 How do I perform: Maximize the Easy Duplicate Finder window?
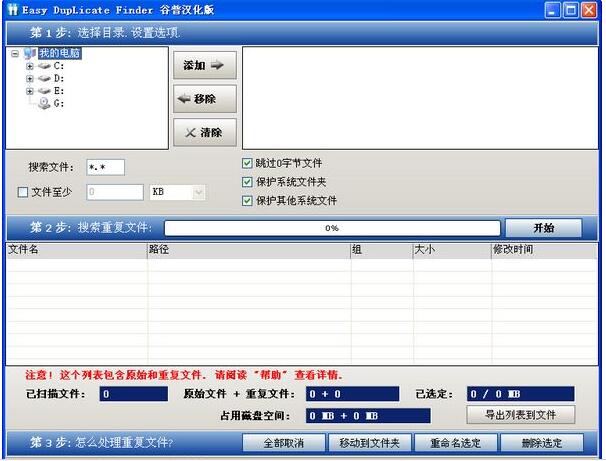[571, 10]
